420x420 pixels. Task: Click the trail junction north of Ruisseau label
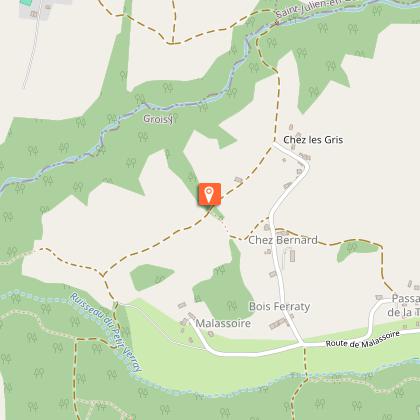click(102, 275)
